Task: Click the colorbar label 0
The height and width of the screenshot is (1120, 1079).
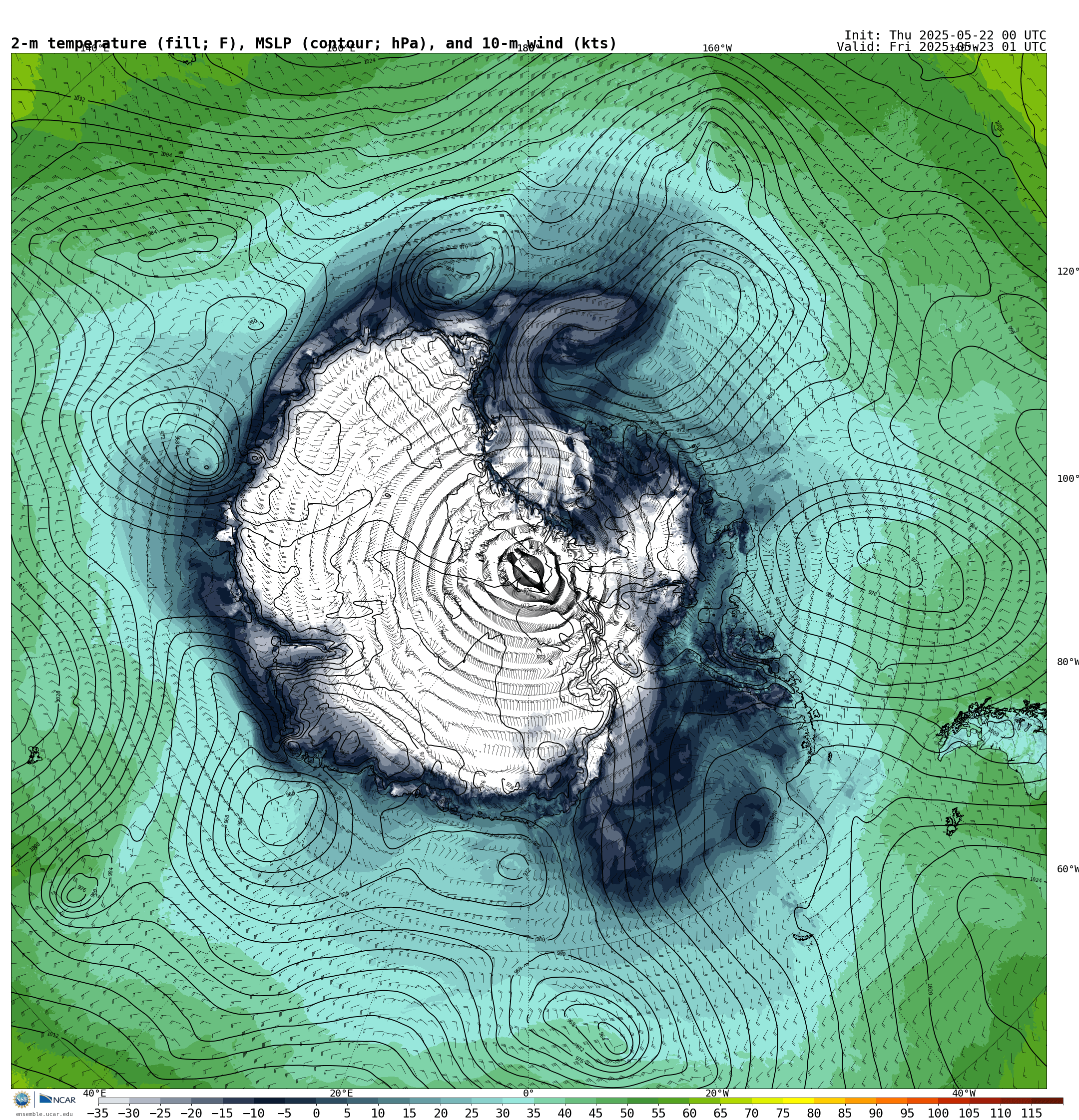Action: click(x=316, y=1113)
